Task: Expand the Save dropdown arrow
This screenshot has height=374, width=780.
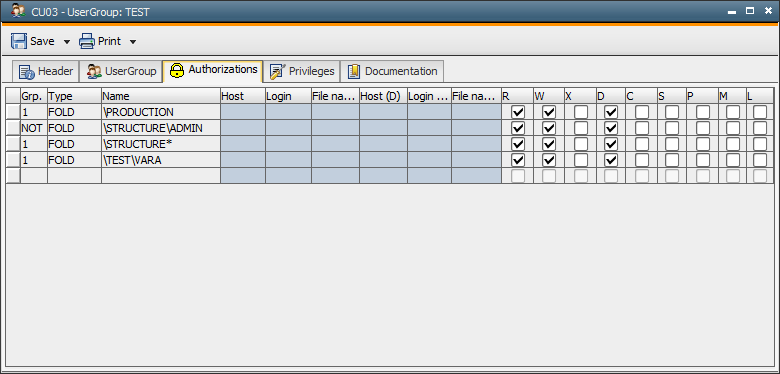Action: point(67,42)
